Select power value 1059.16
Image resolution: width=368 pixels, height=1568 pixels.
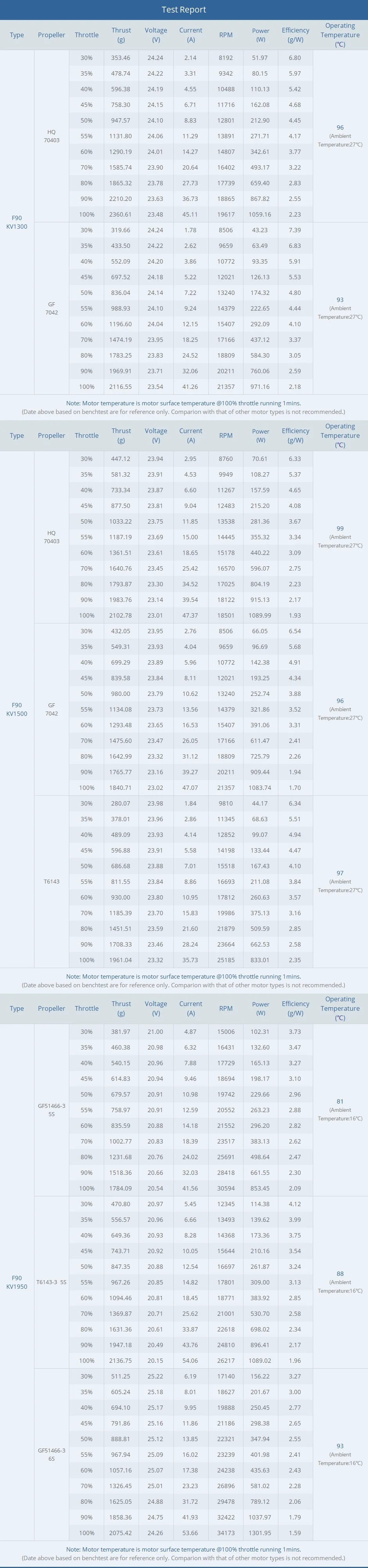coord(260,214)
